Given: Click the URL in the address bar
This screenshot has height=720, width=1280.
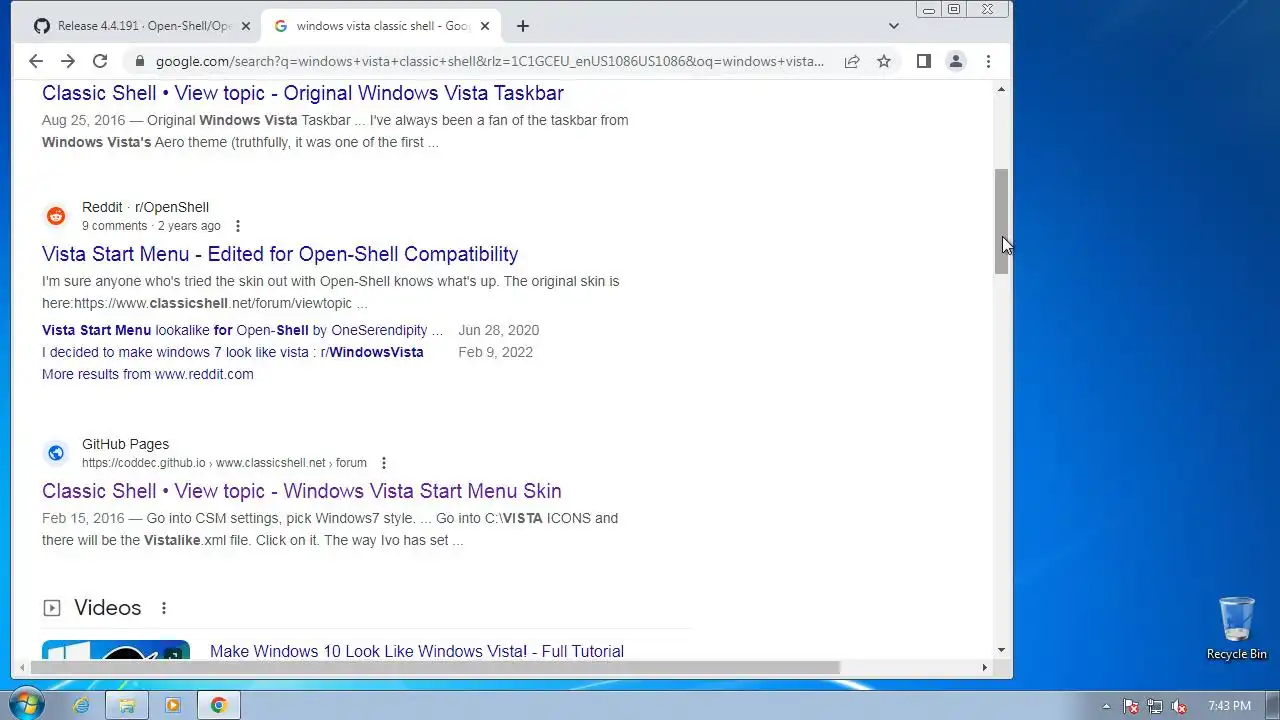Looking at the screenshot, I should (x=490, y=61).
